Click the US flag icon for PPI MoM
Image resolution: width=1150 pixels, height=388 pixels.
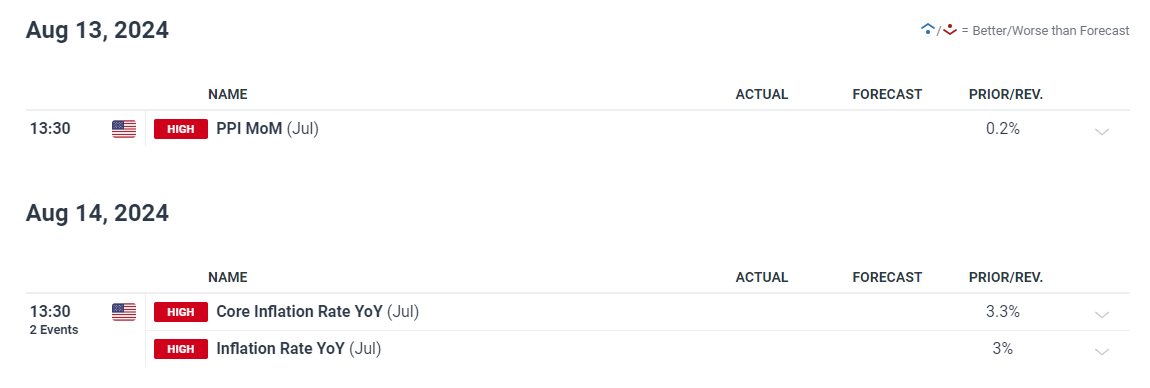click(x=124, y=129)
